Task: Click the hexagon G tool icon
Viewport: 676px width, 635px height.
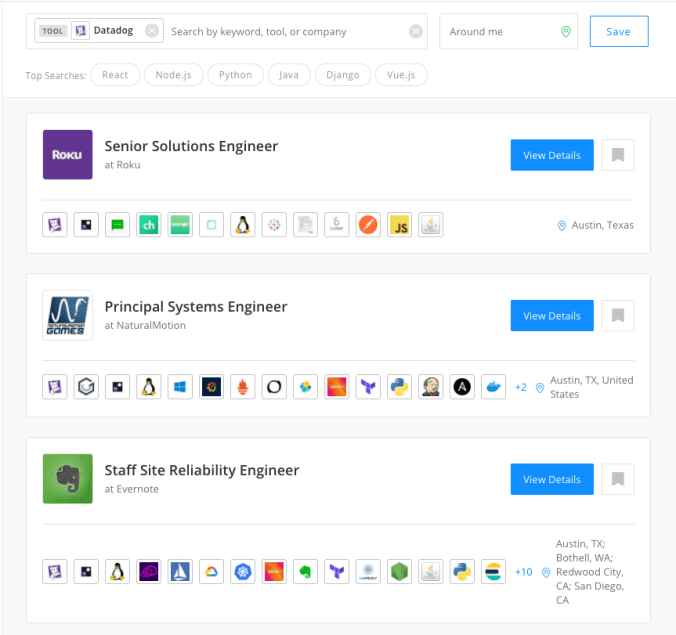Action: pos(86,387)
